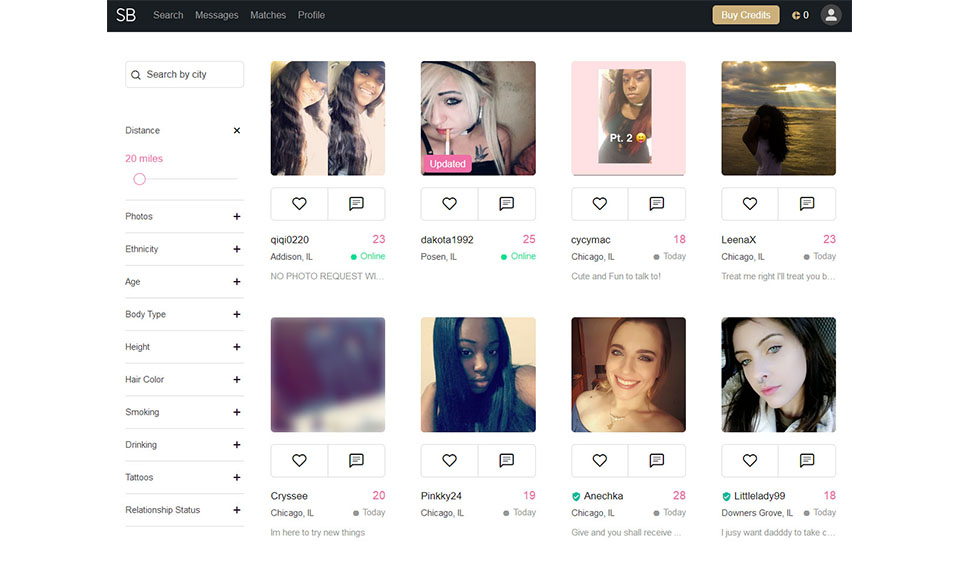This screenshot has width=960, height=561.
Task: Like qiqi0220's profile with heart icon
Action: 299,203
